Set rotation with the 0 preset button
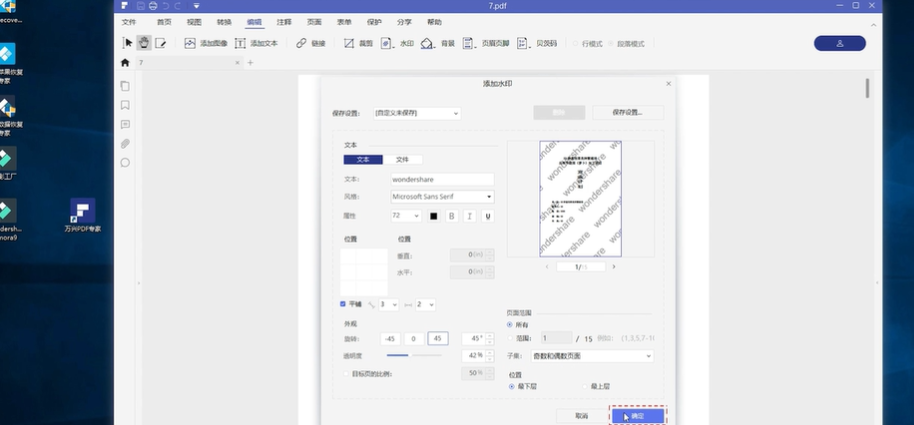 414,339
